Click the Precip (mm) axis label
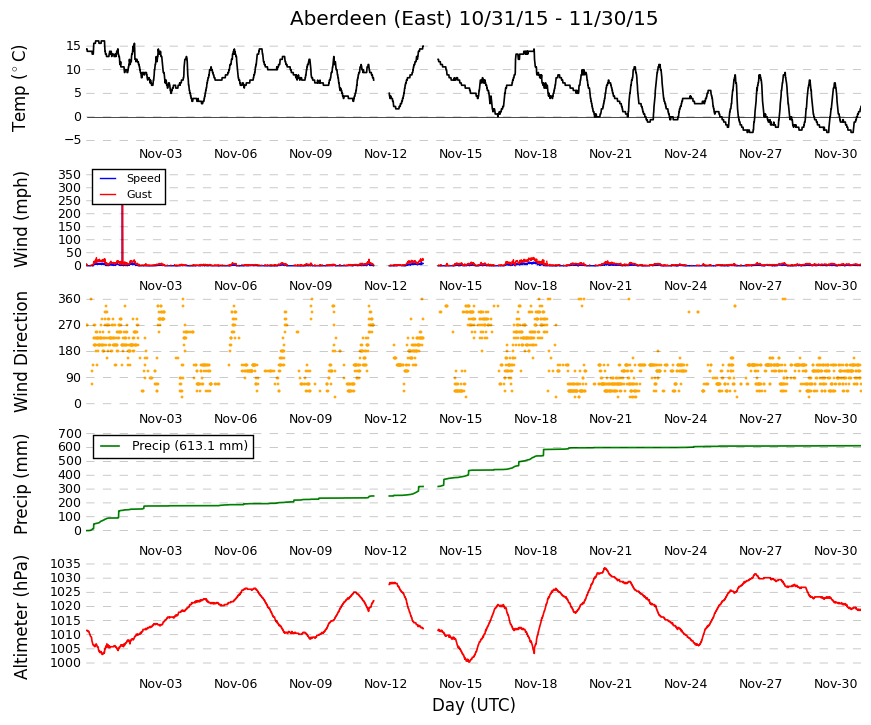 (x=20, y=484)
